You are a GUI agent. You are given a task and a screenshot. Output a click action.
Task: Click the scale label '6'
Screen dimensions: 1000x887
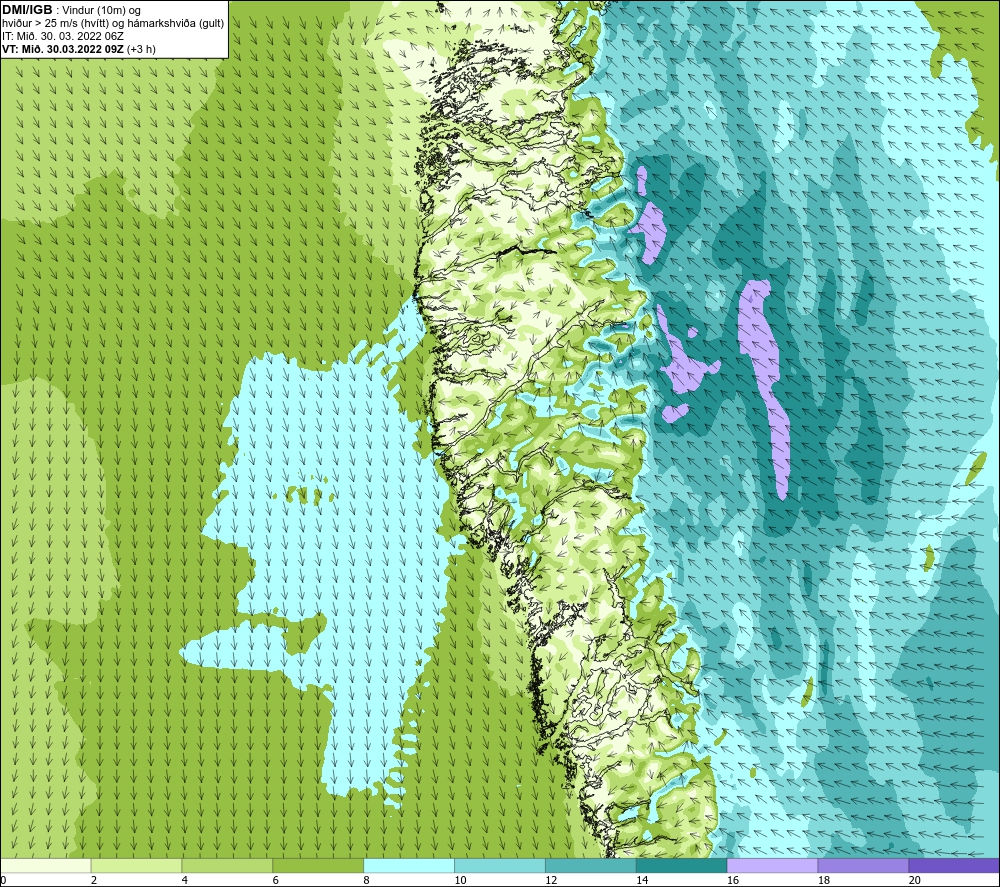pos(276,880)
